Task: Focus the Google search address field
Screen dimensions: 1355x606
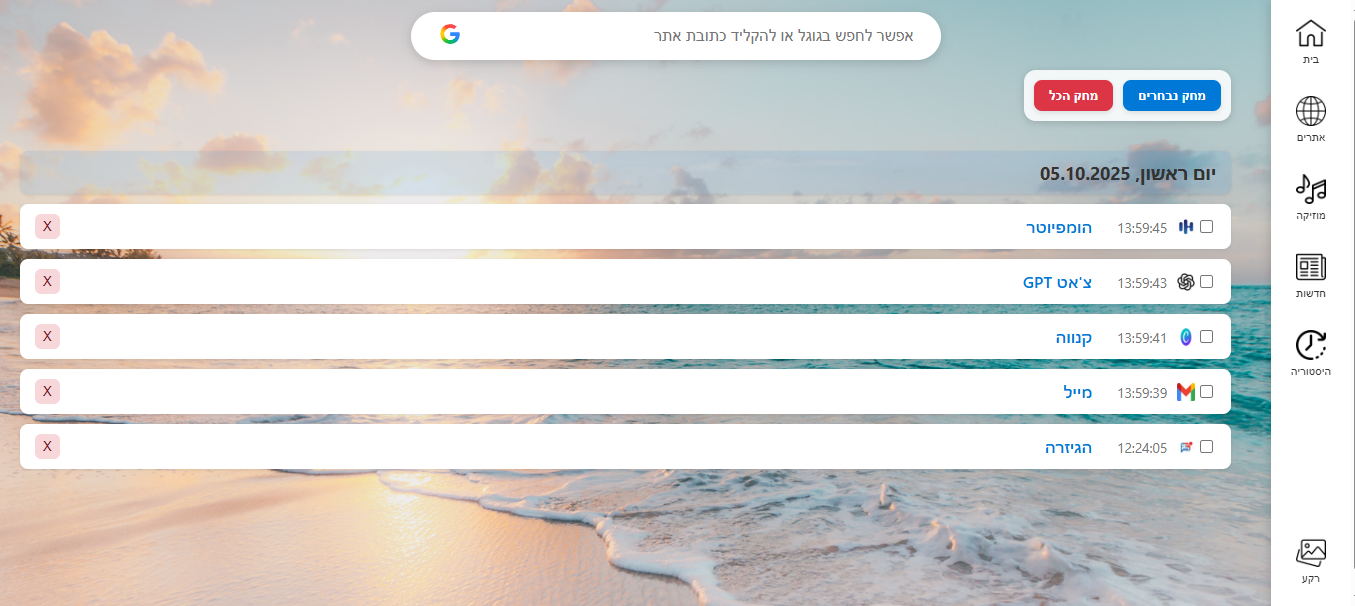Action: point(676,36)
